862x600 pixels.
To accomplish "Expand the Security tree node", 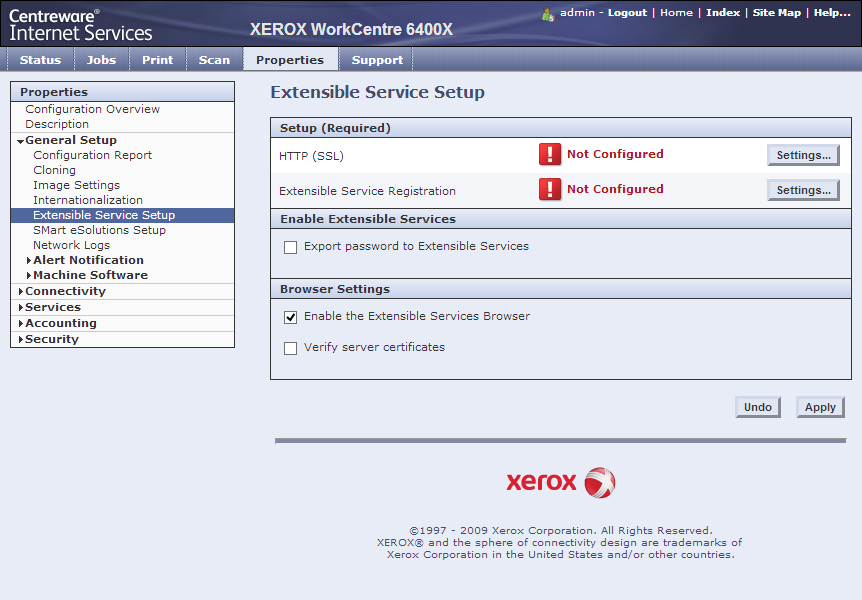I will [x=21, y=340].
